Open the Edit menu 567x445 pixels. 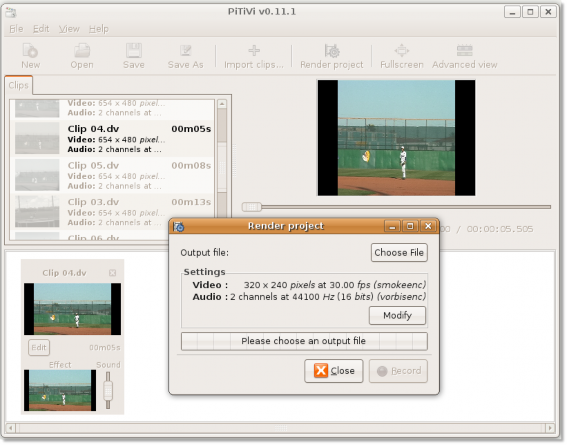pyautogui.click(x=41, y=29)
